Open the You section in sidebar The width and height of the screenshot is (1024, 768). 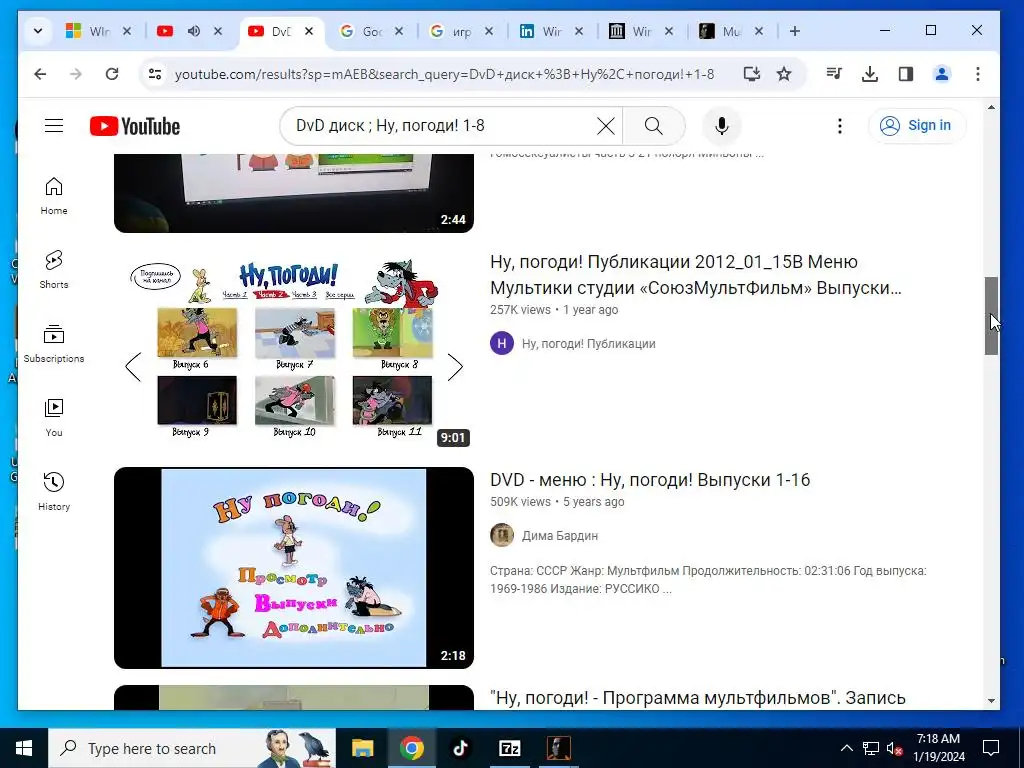(54, 418)
